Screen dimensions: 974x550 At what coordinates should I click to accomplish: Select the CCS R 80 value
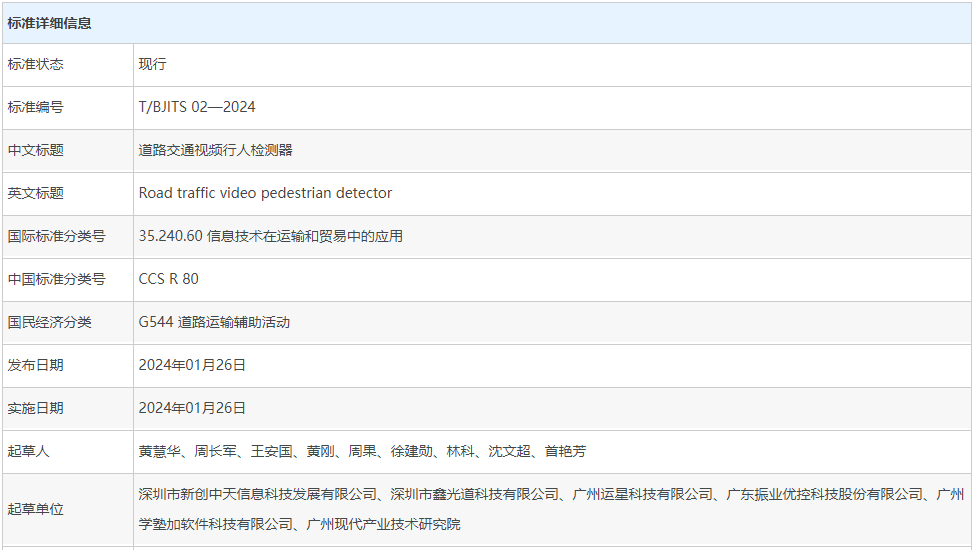tap(169, 279)
